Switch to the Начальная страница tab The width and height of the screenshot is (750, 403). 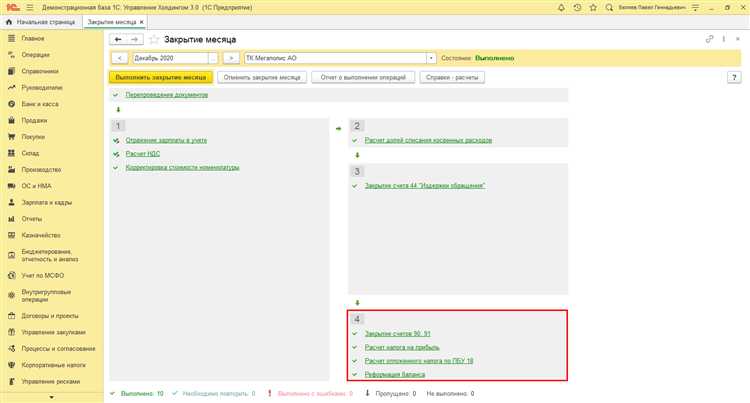coord(45,22)
